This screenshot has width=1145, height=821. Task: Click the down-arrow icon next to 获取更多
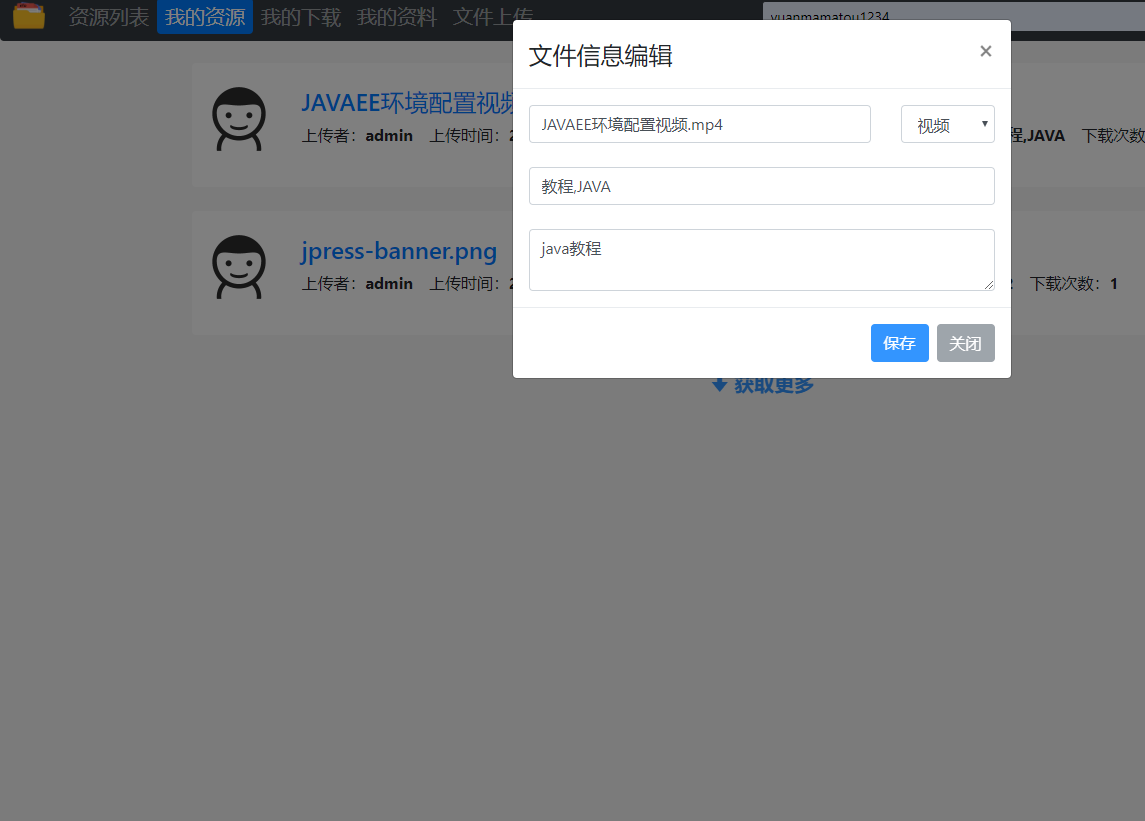pos(719,384)
